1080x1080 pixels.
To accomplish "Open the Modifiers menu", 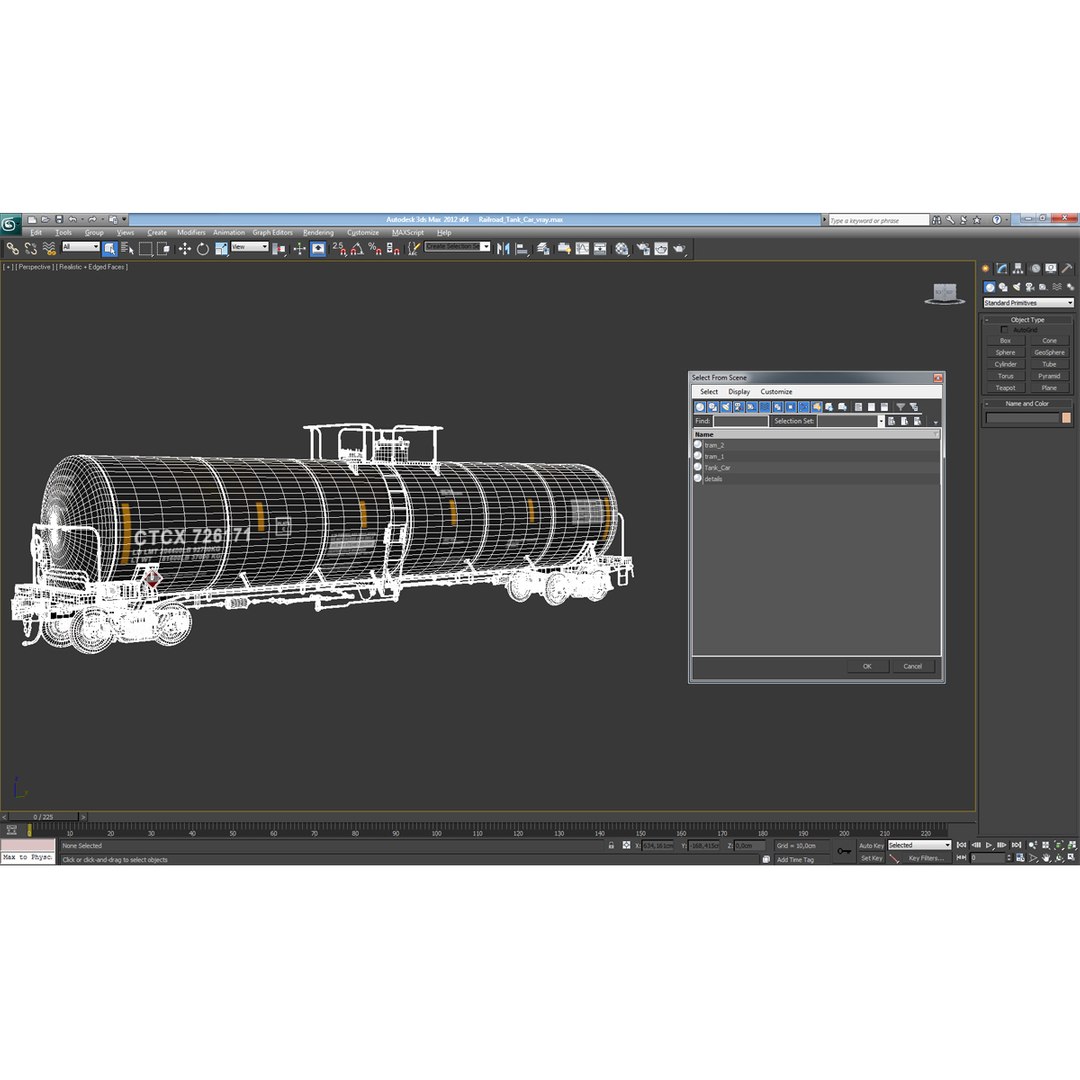I will (x=191, y=233).
